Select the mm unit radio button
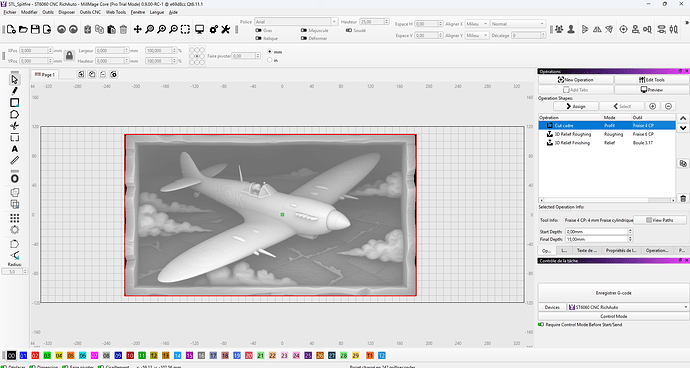This screenshot has height=368, width=690. (x=270, y=52)
